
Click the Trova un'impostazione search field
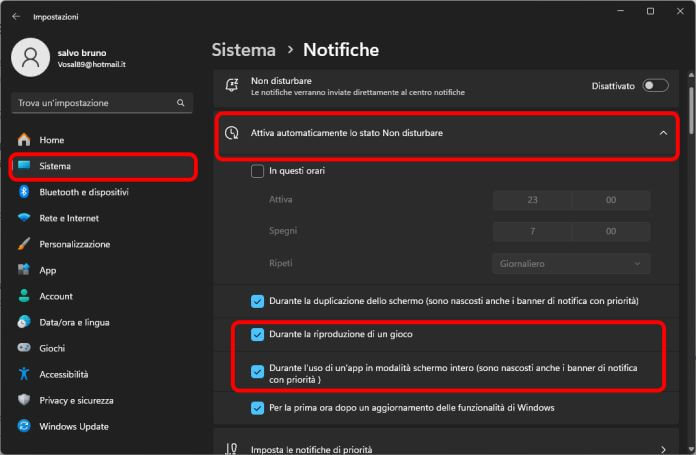click(102, 103)
